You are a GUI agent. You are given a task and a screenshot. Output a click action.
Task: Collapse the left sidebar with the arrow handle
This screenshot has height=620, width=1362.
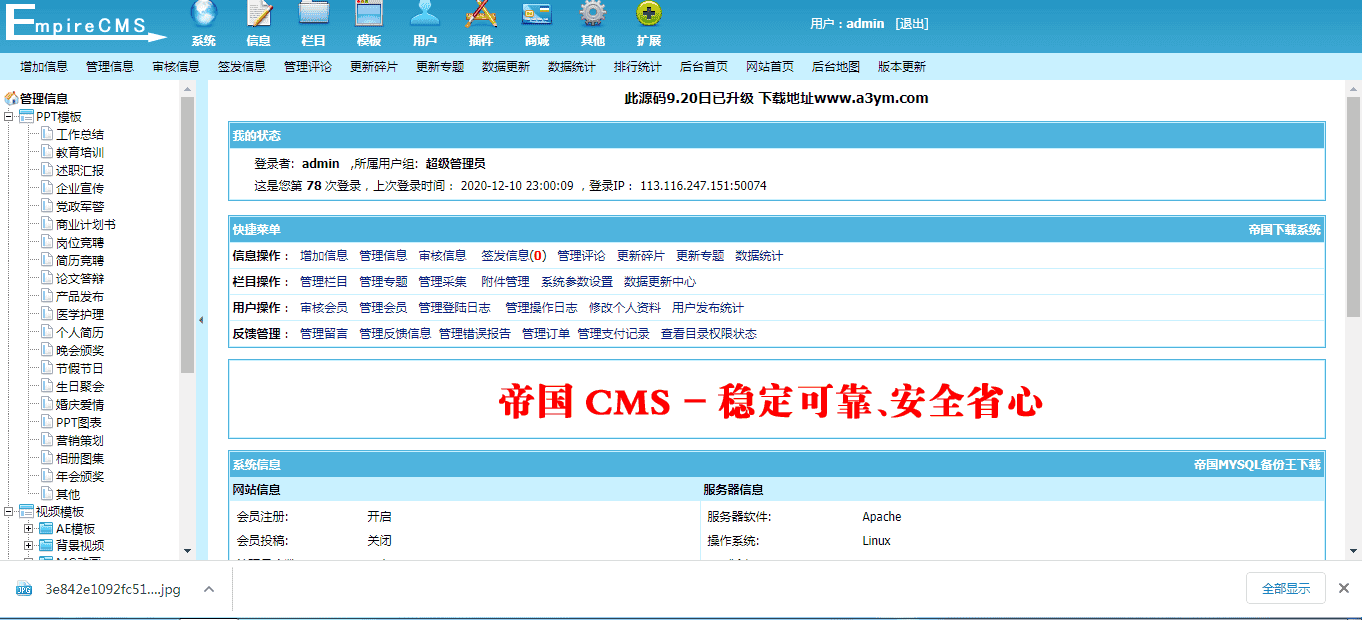[201, 320]
